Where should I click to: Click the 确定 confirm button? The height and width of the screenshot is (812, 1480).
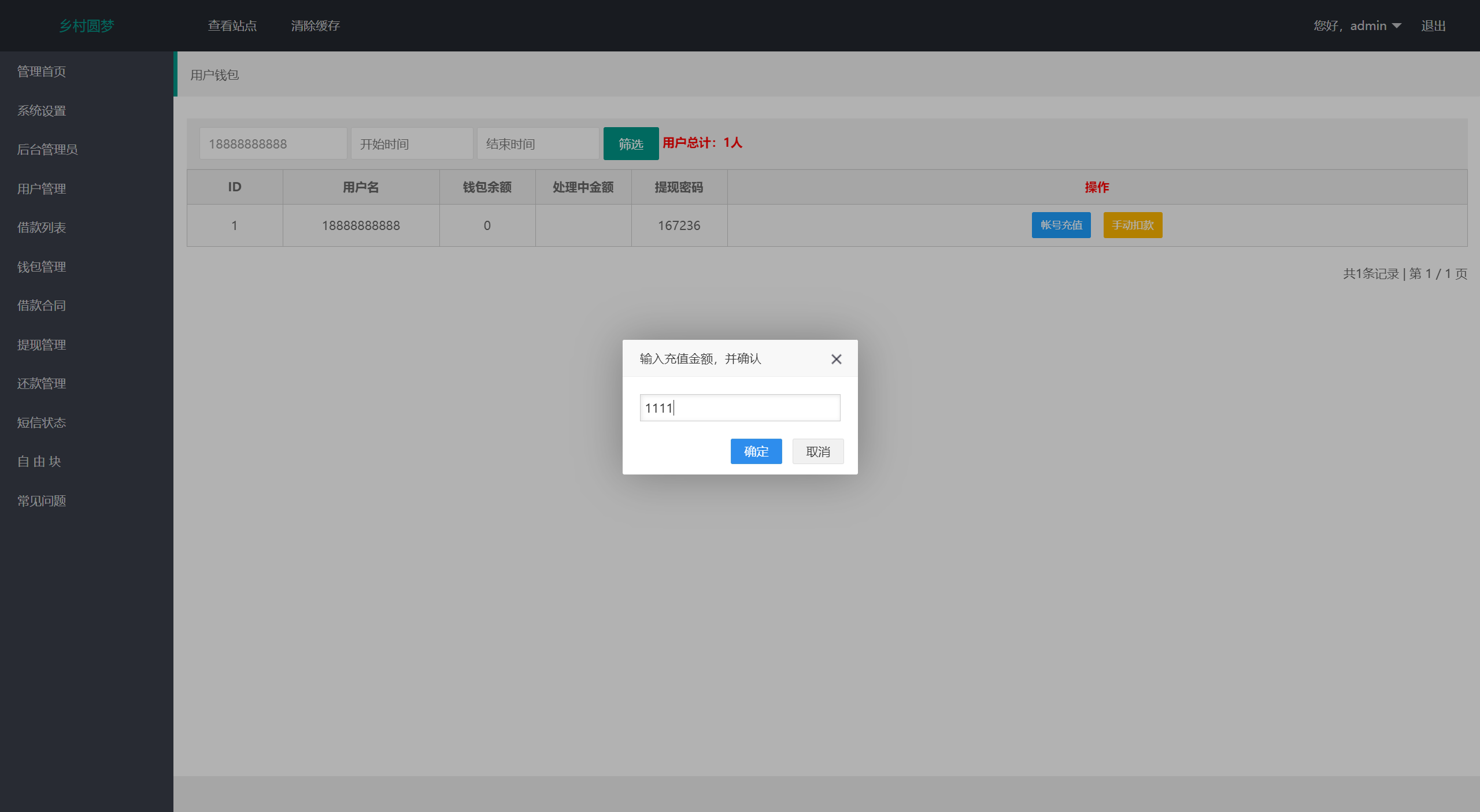pos(756,451)
